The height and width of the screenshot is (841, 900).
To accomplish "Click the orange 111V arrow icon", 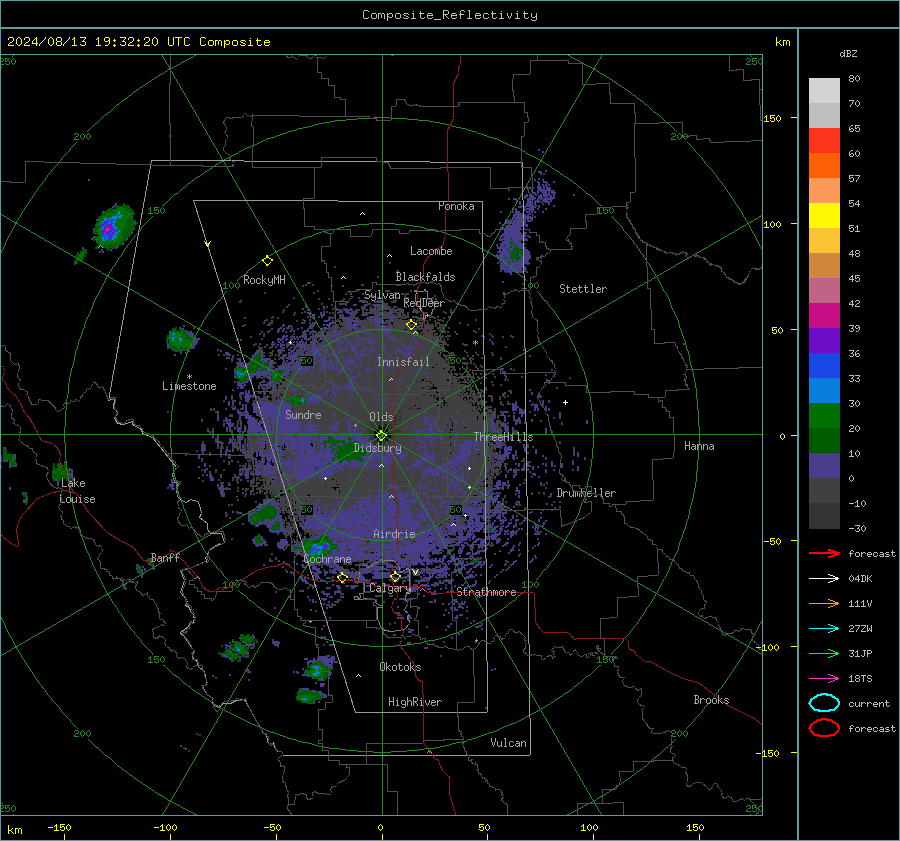I will 824,603.
